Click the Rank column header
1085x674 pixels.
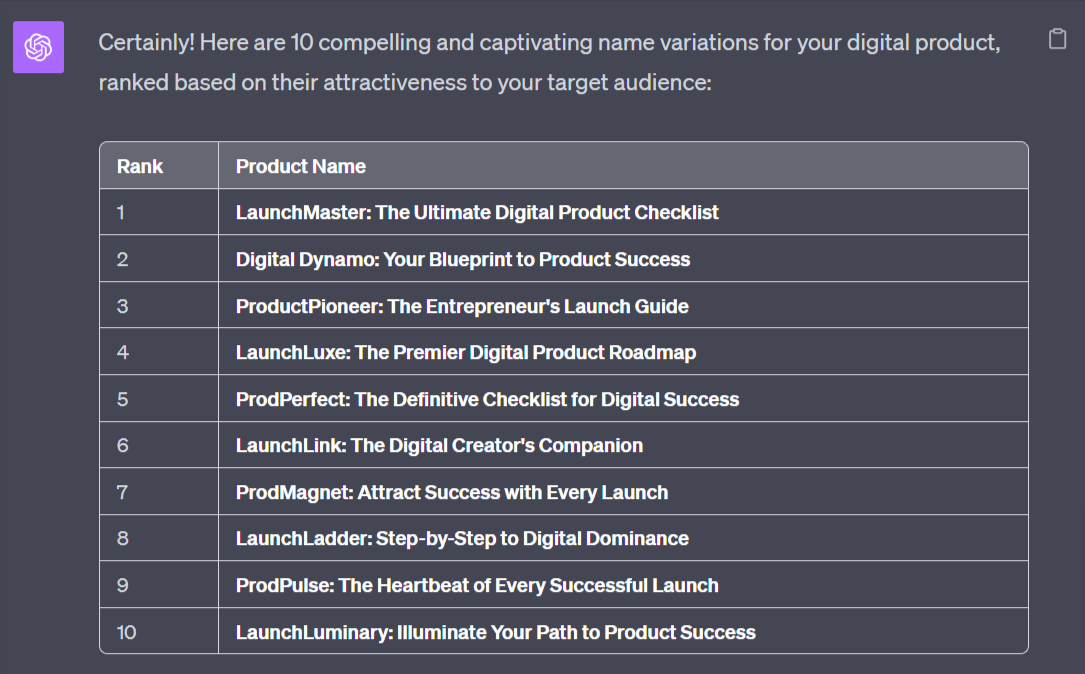tap(140, 166)
